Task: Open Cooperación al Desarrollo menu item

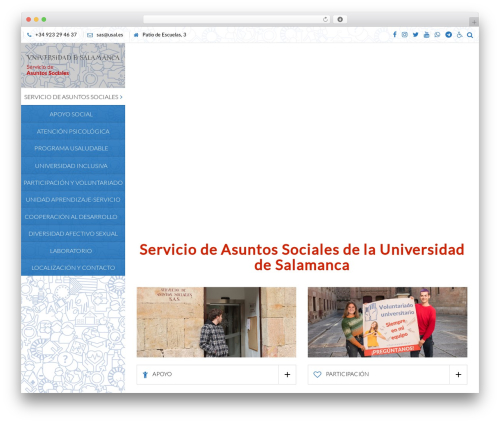Action: coord(73,217)
